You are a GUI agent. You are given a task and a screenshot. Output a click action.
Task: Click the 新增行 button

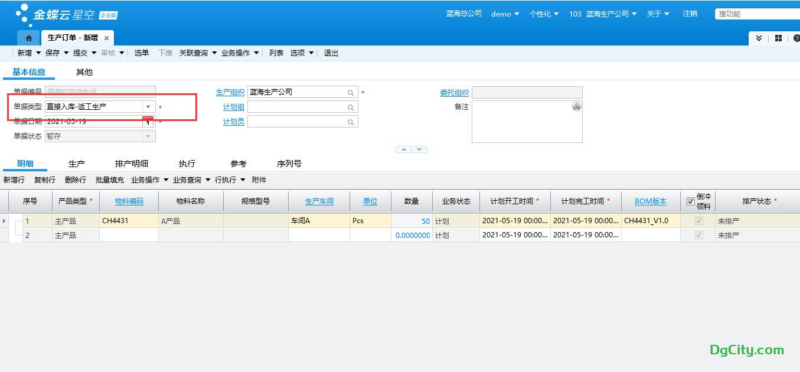[14, 180]
